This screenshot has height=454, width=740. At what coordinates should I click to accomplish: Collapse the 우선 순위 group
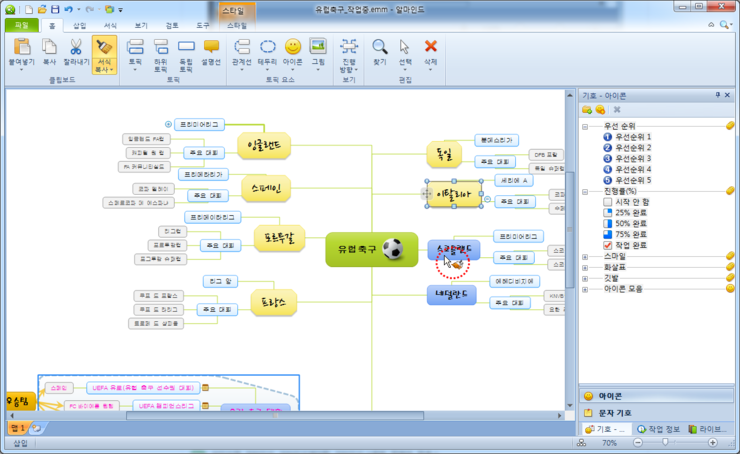tap(585, 125)
